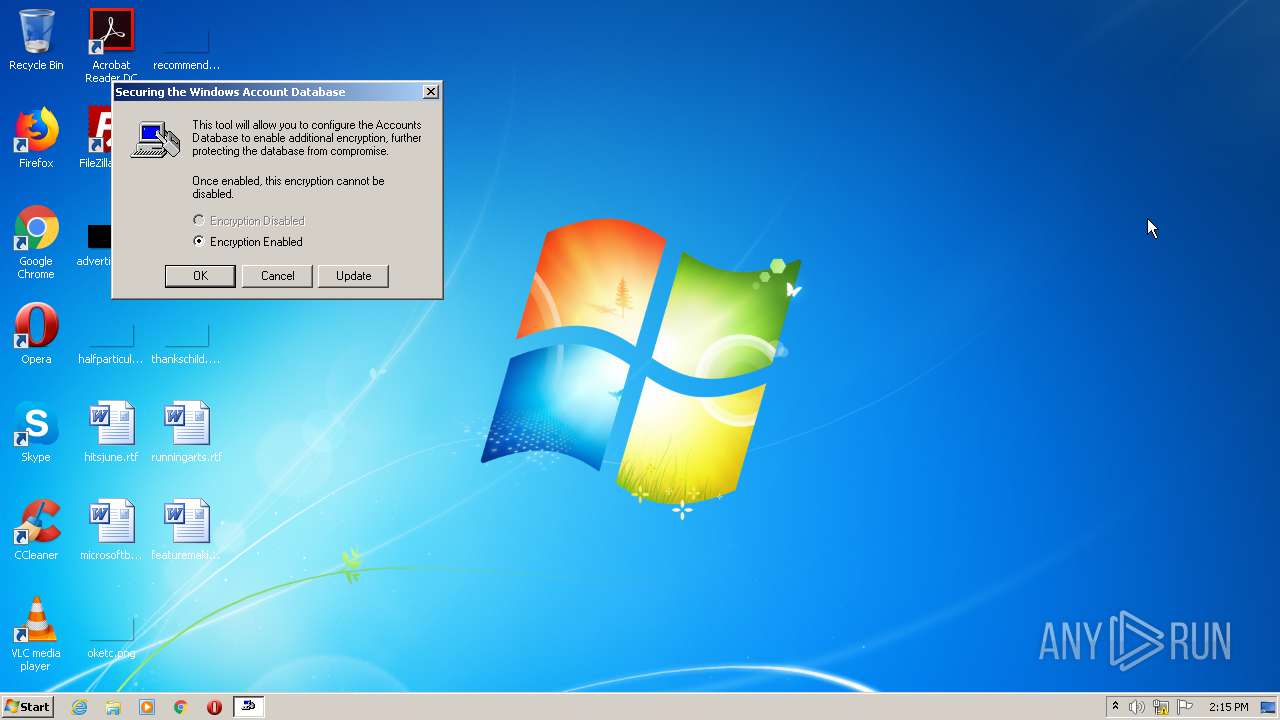Select the oketc.png desktop file
1280x720 pixels.
[111, 638]
